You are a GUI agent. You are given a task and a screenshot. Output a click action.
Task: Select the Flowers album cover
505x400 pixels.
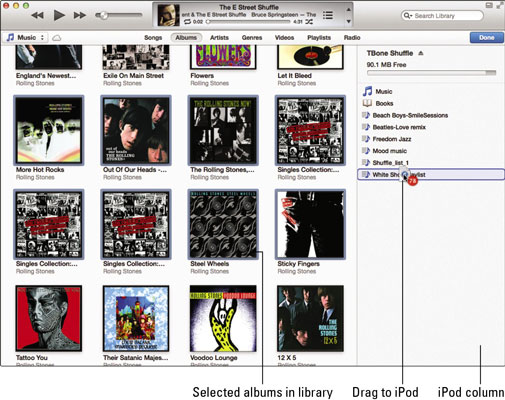pos(223,57)
